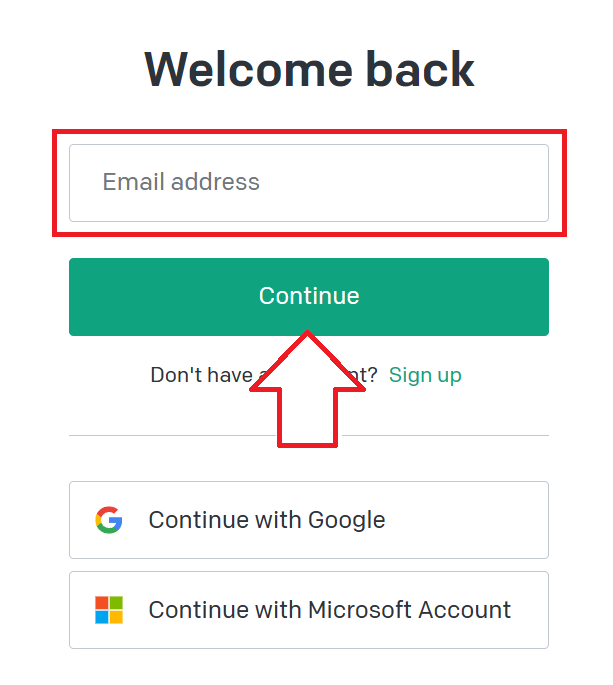Click the Welcome back heading
The image size is (613, 685).
tap(309, 69)
